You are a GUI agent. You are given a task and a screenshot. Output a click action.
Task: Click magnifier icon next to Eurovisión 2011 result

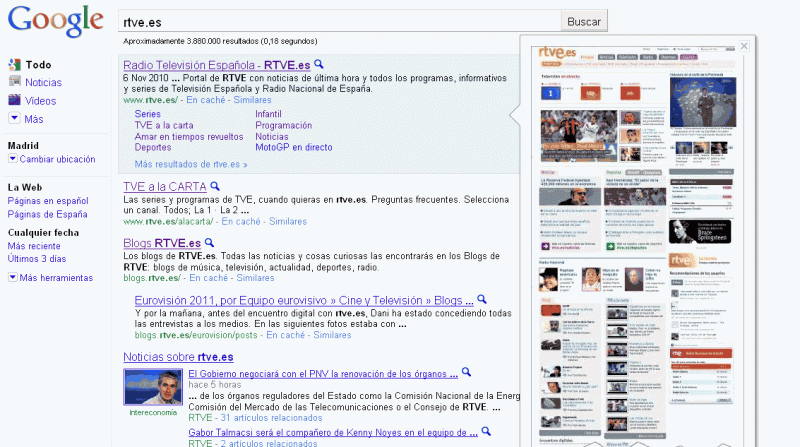tap(481, 299)
